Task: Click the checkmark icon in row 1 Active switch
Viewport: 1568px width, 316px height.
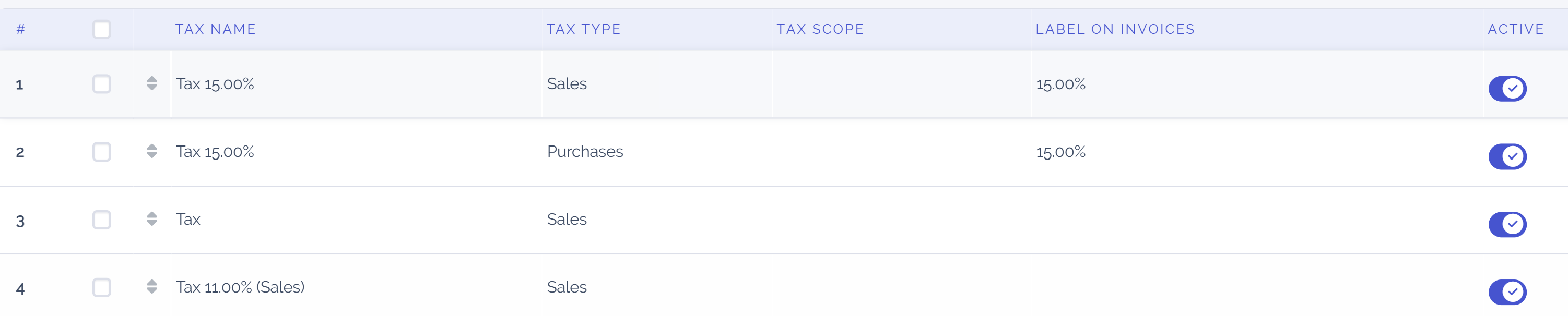Action: coord(1512,88)
